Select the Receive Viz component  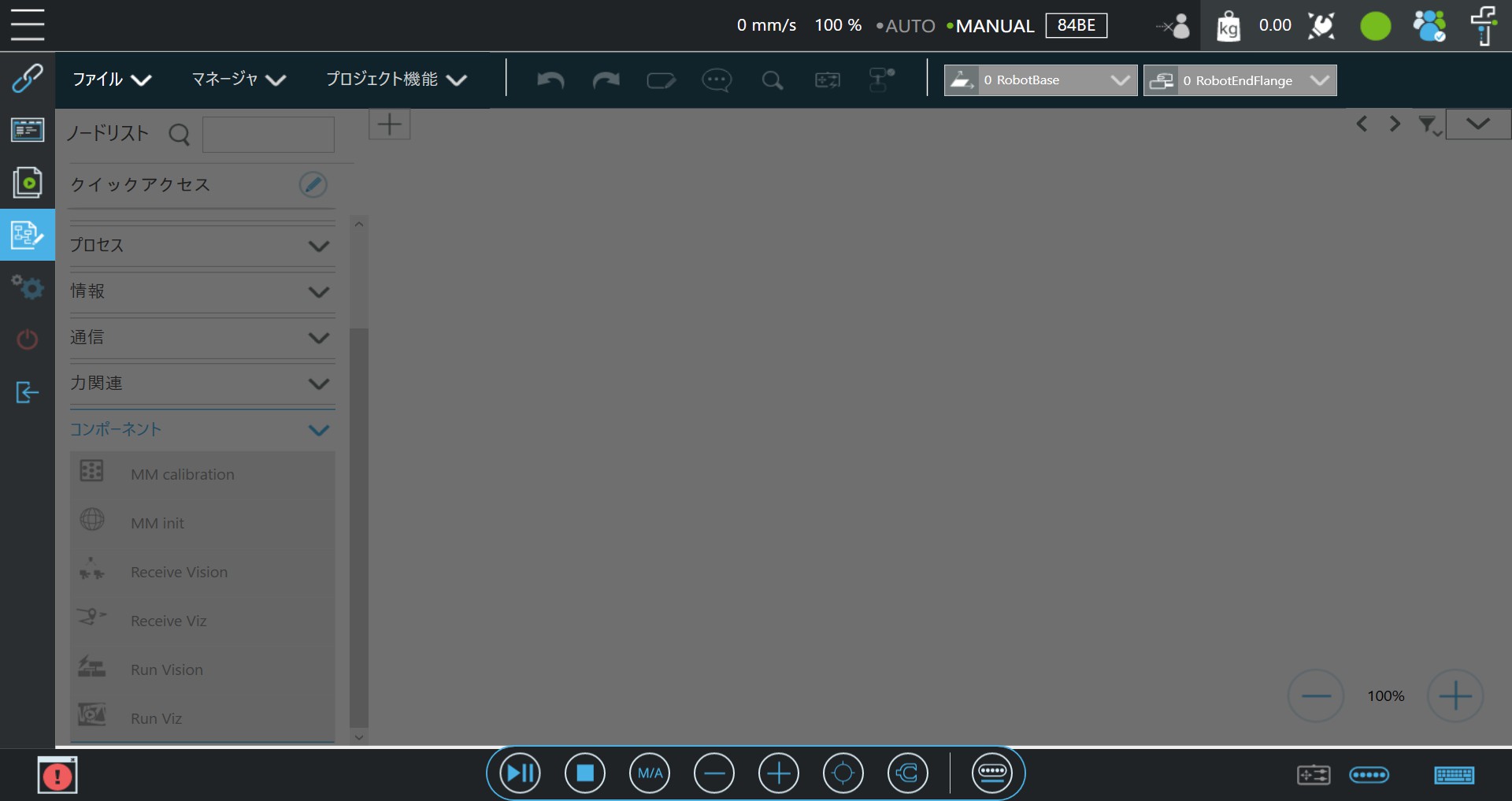tap(202, 621)
